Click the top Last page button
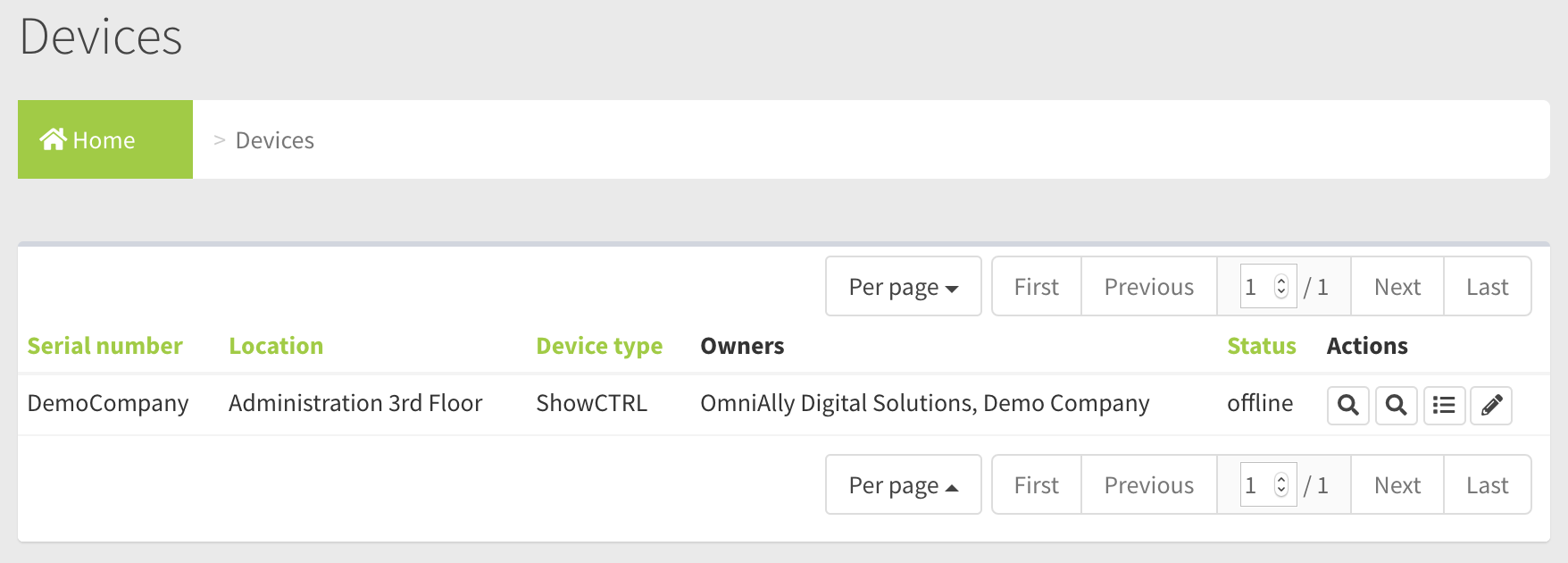Viewport: 1568px width, 563px height. click(1488, 287)
